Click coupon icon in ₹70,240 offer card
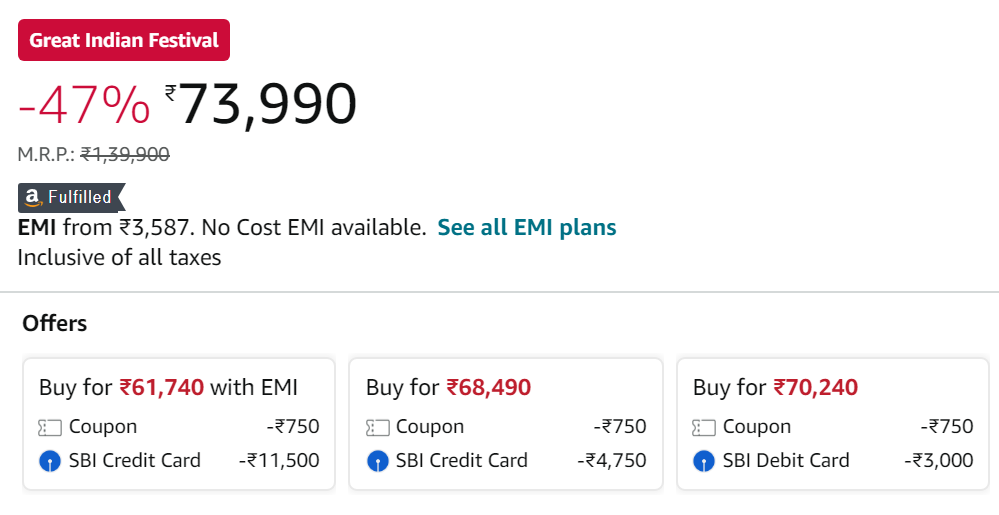Screen dimensions: 999x515 [704, 427]
